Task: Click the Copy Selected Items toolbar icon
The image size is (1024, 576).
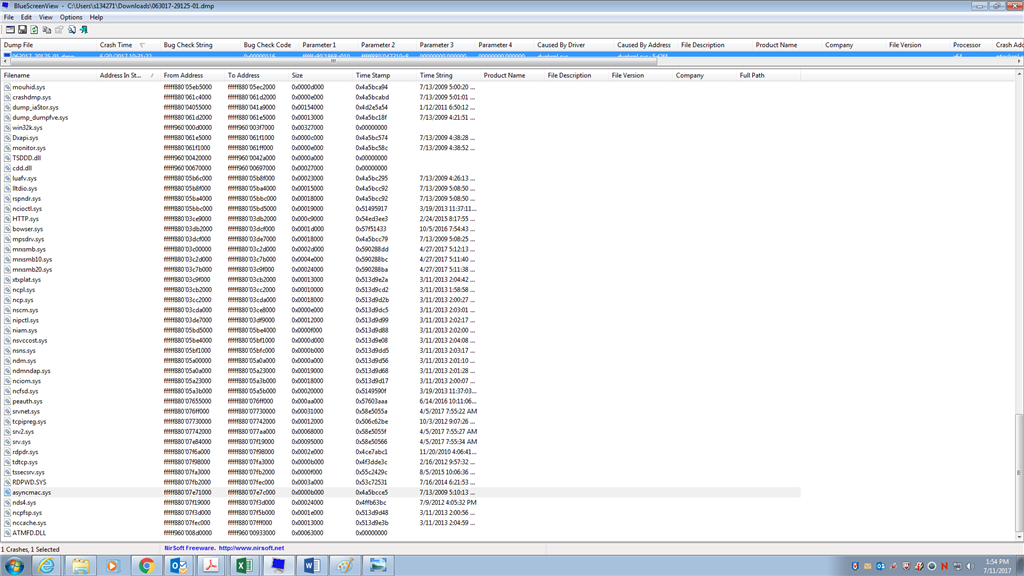Action: 47,30
